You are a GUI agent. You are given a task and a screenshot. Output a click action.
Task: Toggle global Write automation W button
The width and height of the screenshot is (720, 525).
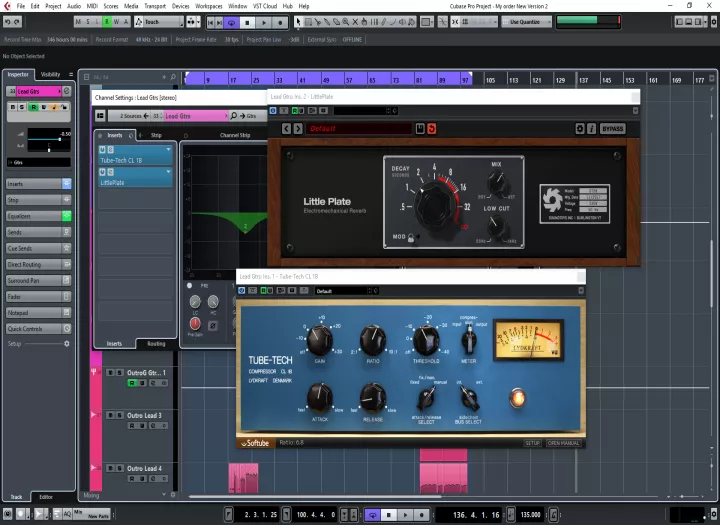click(116, 22)
